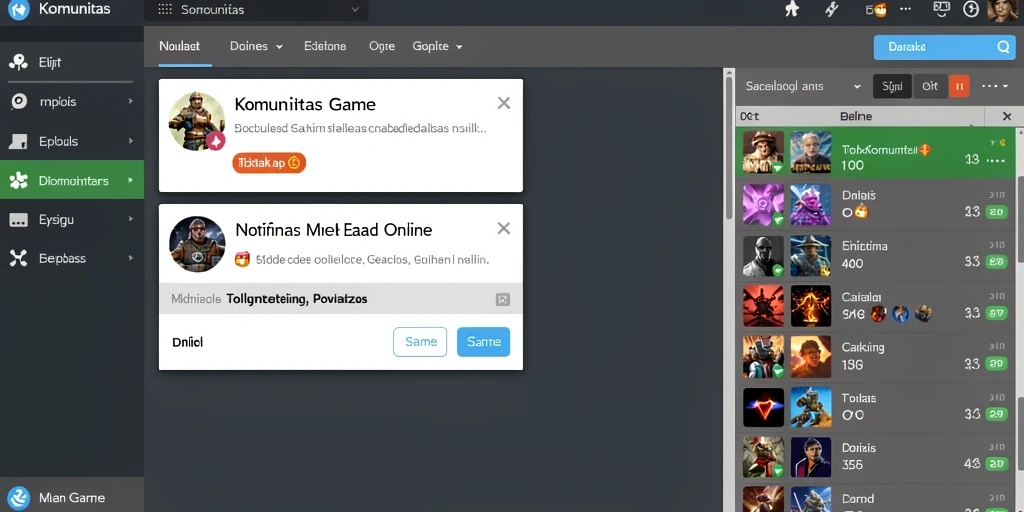Toggle the orange pause button in right panel
This screenshot has width=1024, height=512.
tap(959, 86)
